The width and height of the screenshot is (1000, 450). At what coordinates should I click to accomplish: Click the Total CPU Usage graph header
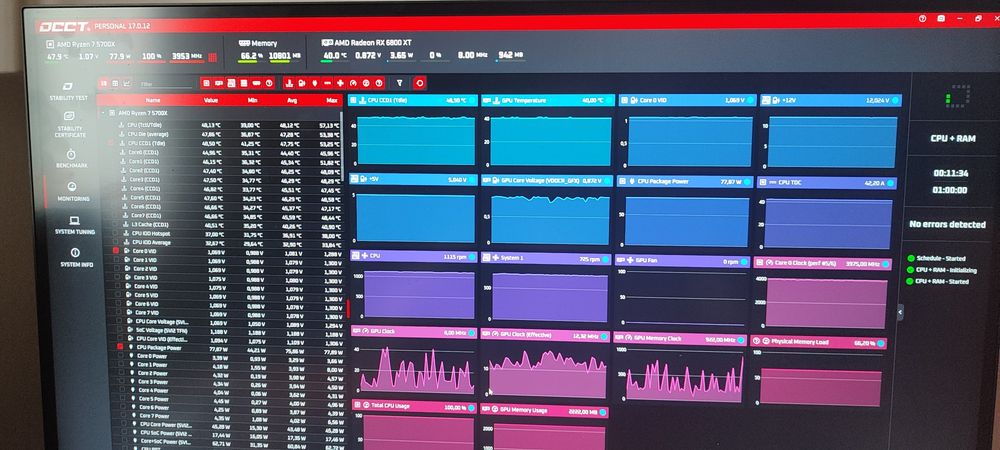414,406
